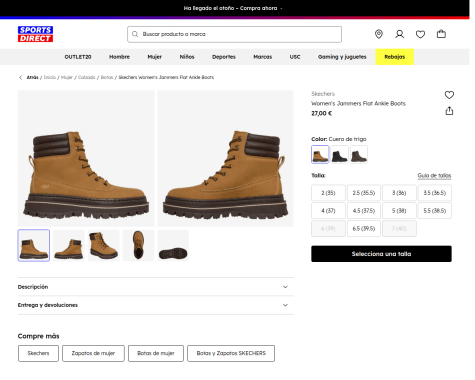The width and height of the screenshot is (475, 380).
Task: Click the Botas y Zapatos SKECHERS tag
Action: pyautogui.click(x=231, y=353)
